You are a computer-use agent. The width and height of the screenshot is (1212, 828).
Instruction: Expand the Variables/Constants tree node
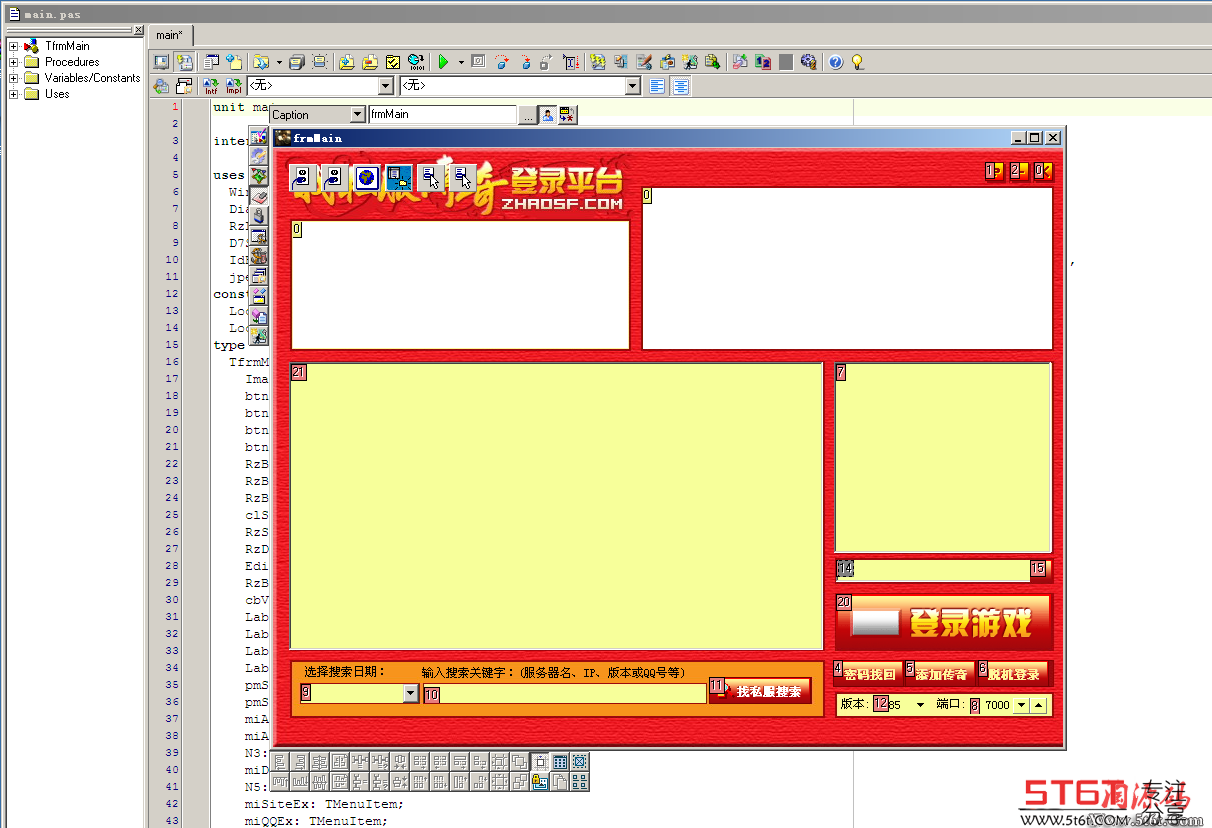click(x=14, y=78)
